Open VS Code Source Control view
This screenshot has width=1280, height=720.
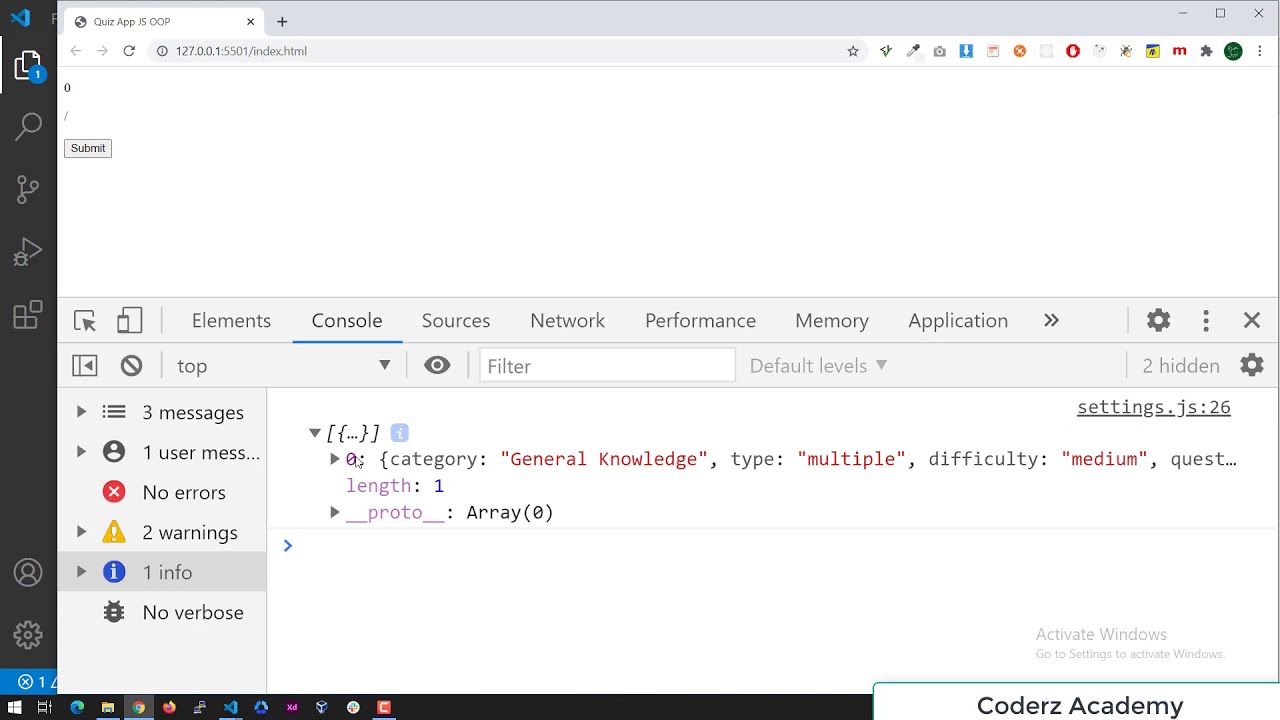pyautogui.click(x=28, y=188)
